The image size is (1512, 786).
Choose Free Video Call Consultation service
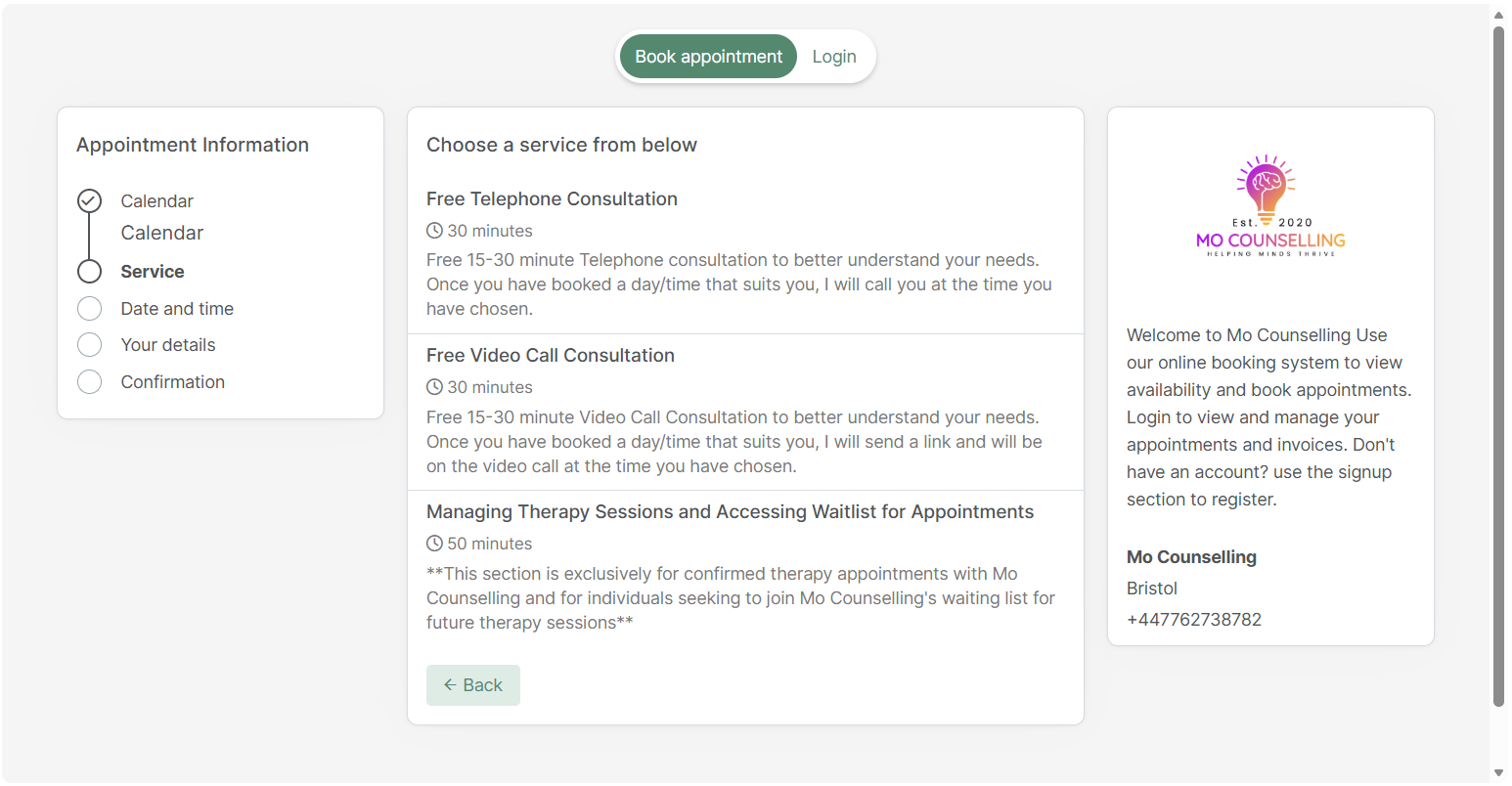click(745, 413)
